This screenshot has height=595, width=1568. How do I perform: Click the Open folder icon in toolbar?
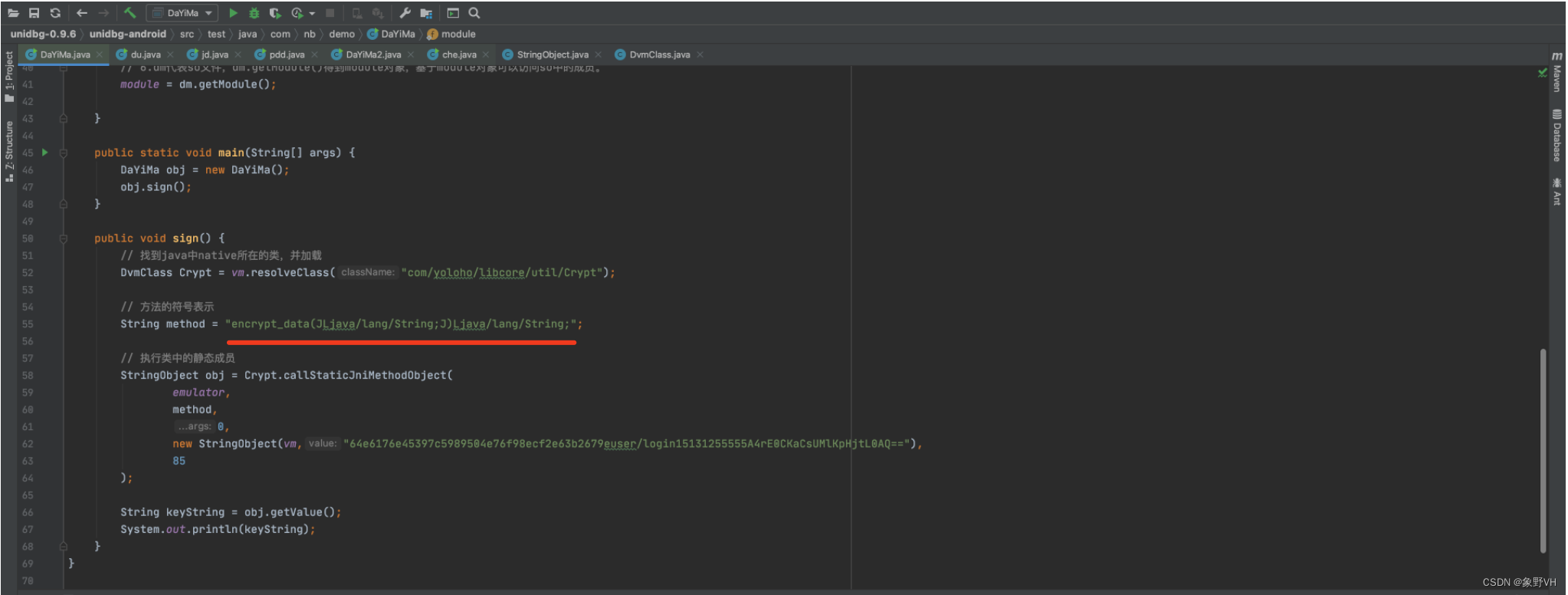coord(13,13)
